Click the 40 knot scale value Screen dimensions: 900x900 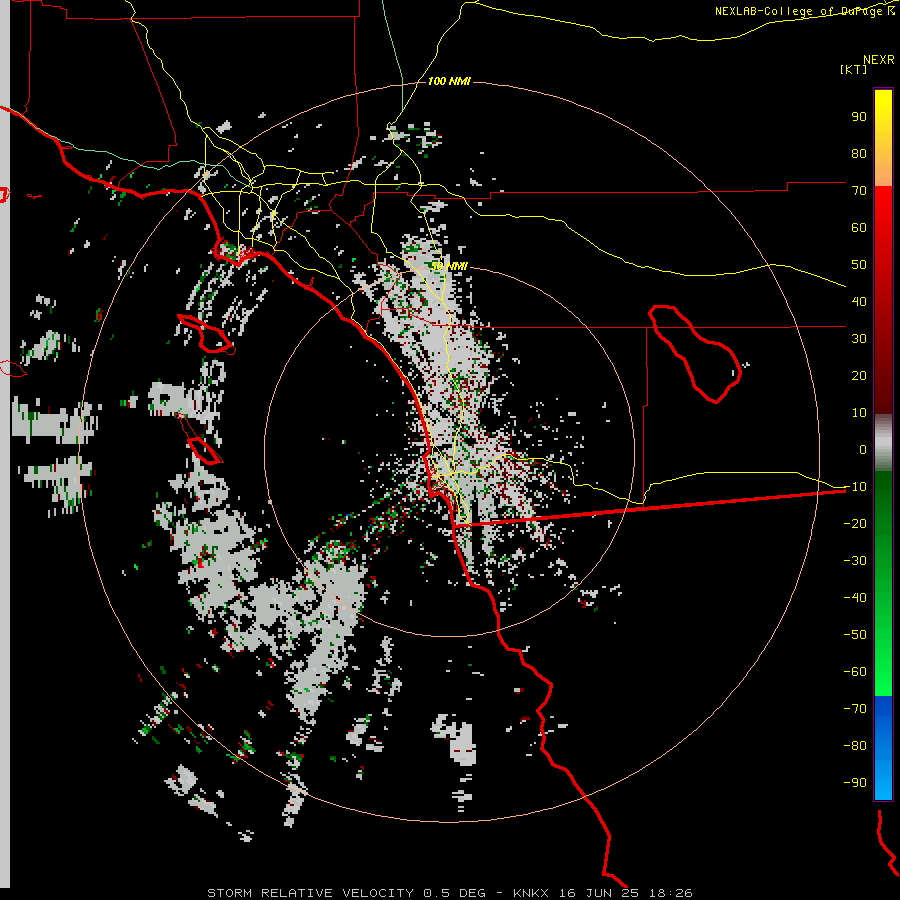coord(859,301)
